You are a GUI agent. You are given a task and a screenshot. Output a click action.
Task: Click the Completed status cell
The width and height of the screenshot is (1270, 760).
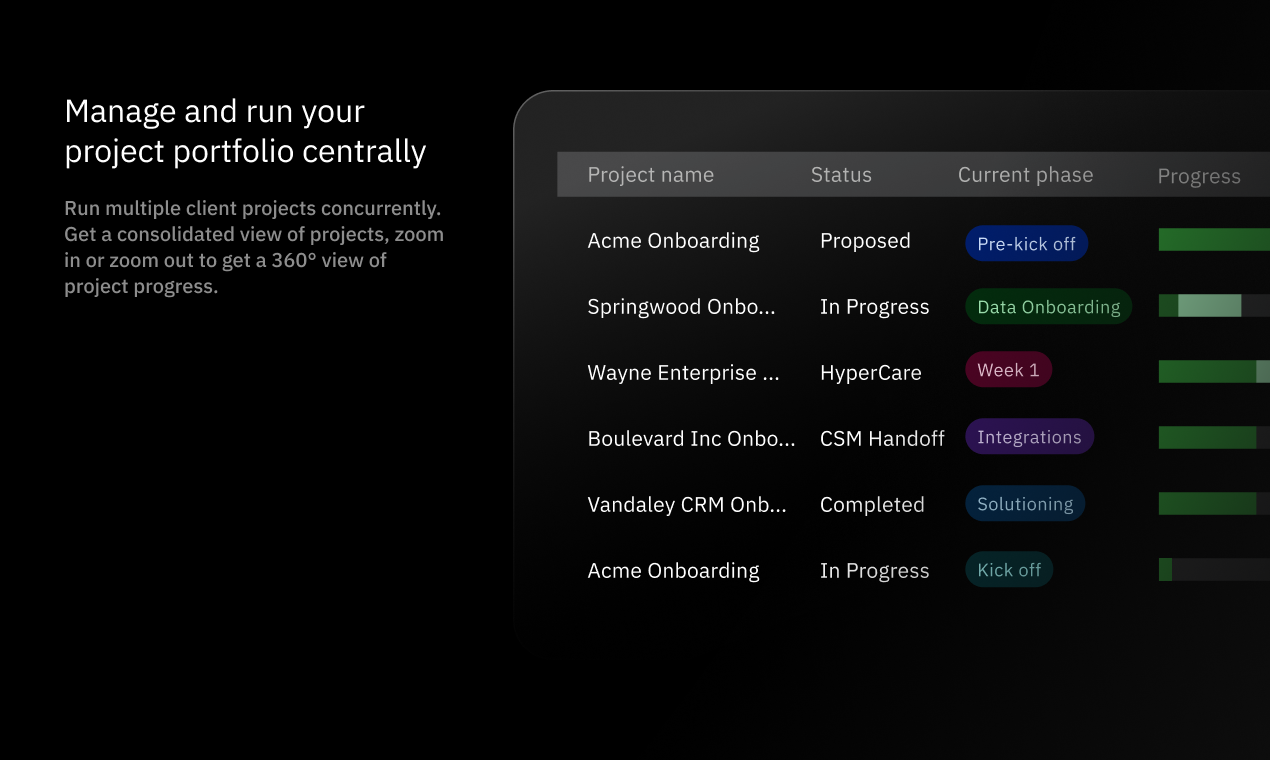(x=872, y=505)
